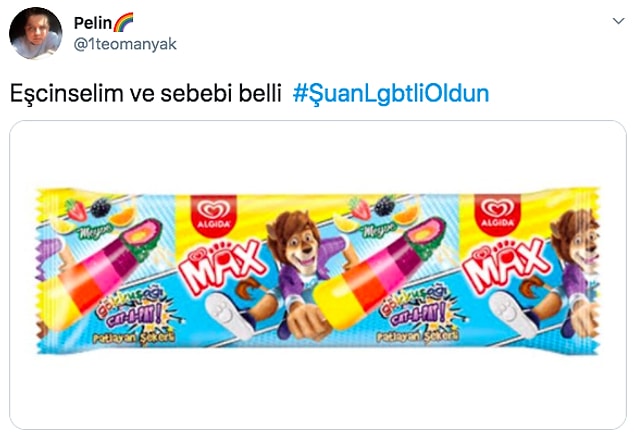Visit the @1teomanyak handle link

(x=125, y=44)
